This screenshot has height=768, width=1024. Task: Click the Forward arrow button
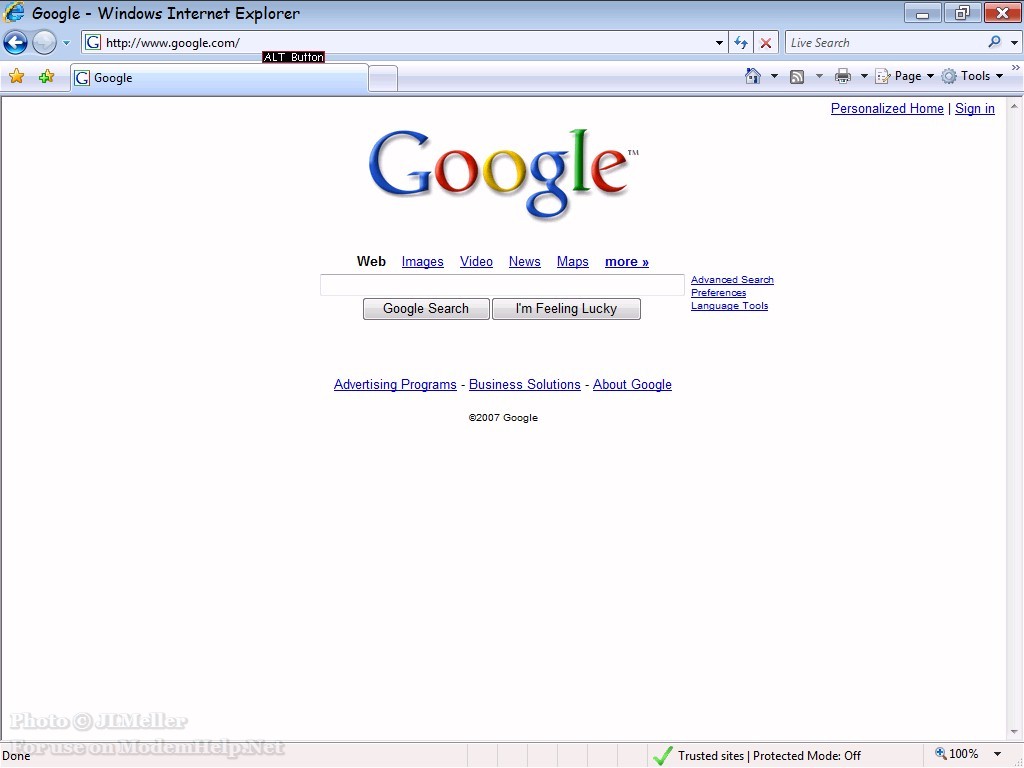(x=44, y=43)
